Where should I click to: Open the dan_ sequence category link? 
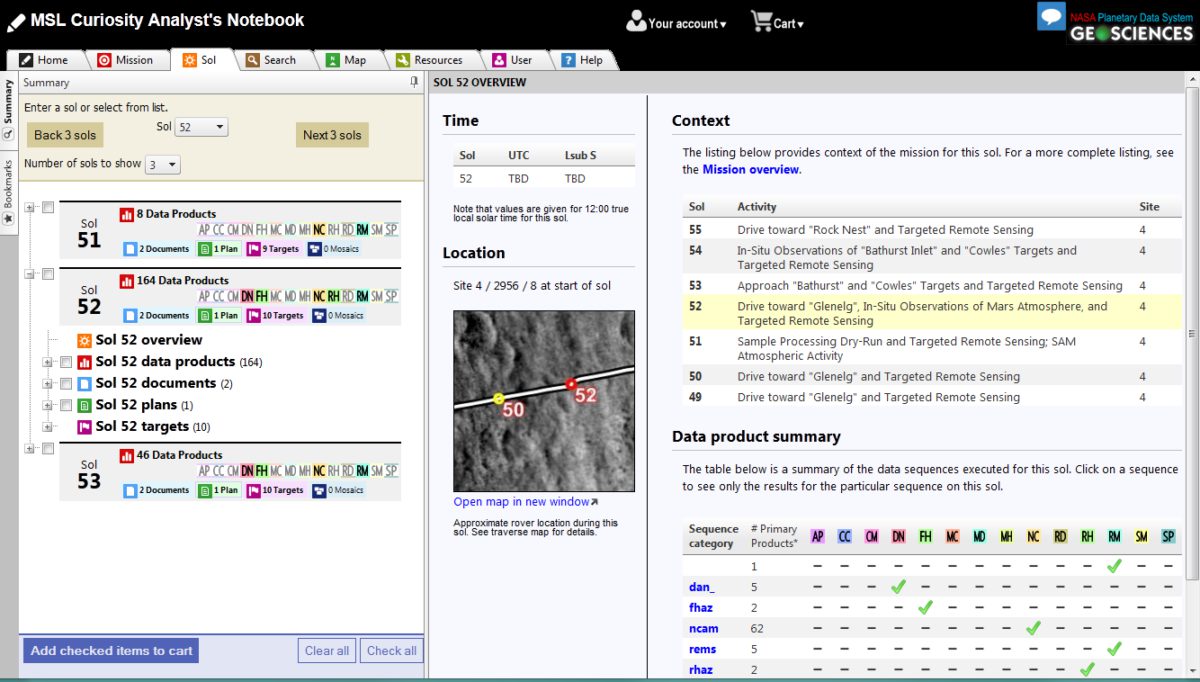click(702, 587)
